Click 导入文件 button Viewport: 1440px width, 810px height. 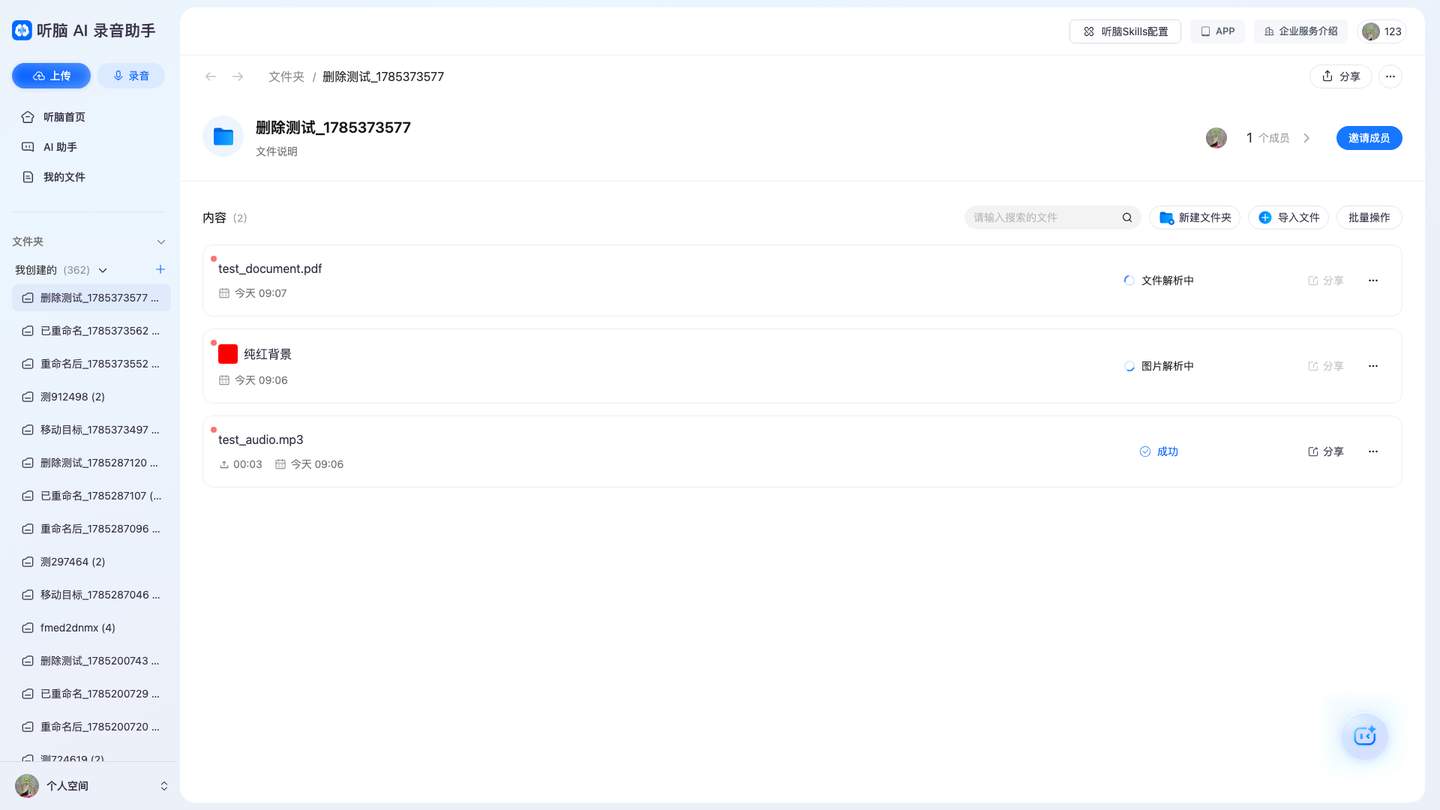coord(1288,217)
